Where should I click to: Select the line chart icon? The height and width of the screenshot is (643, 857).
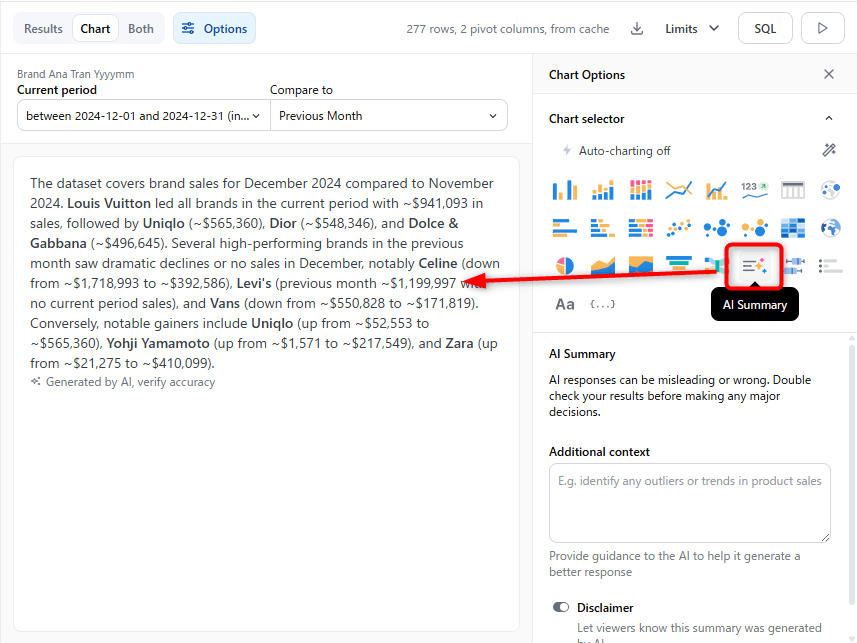pos(679,190)
